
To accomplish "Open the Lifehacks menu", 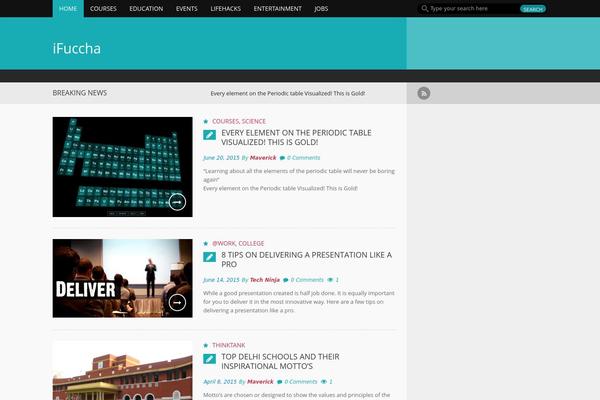I will tap(226, 8).
